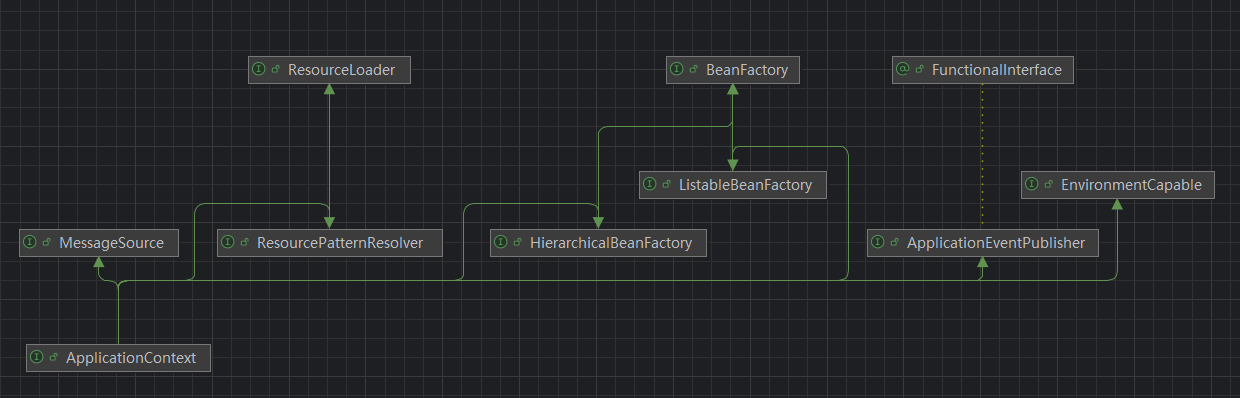Click the interface icon on ResourceLoader

pyautogui.click(x=259, y=70)
